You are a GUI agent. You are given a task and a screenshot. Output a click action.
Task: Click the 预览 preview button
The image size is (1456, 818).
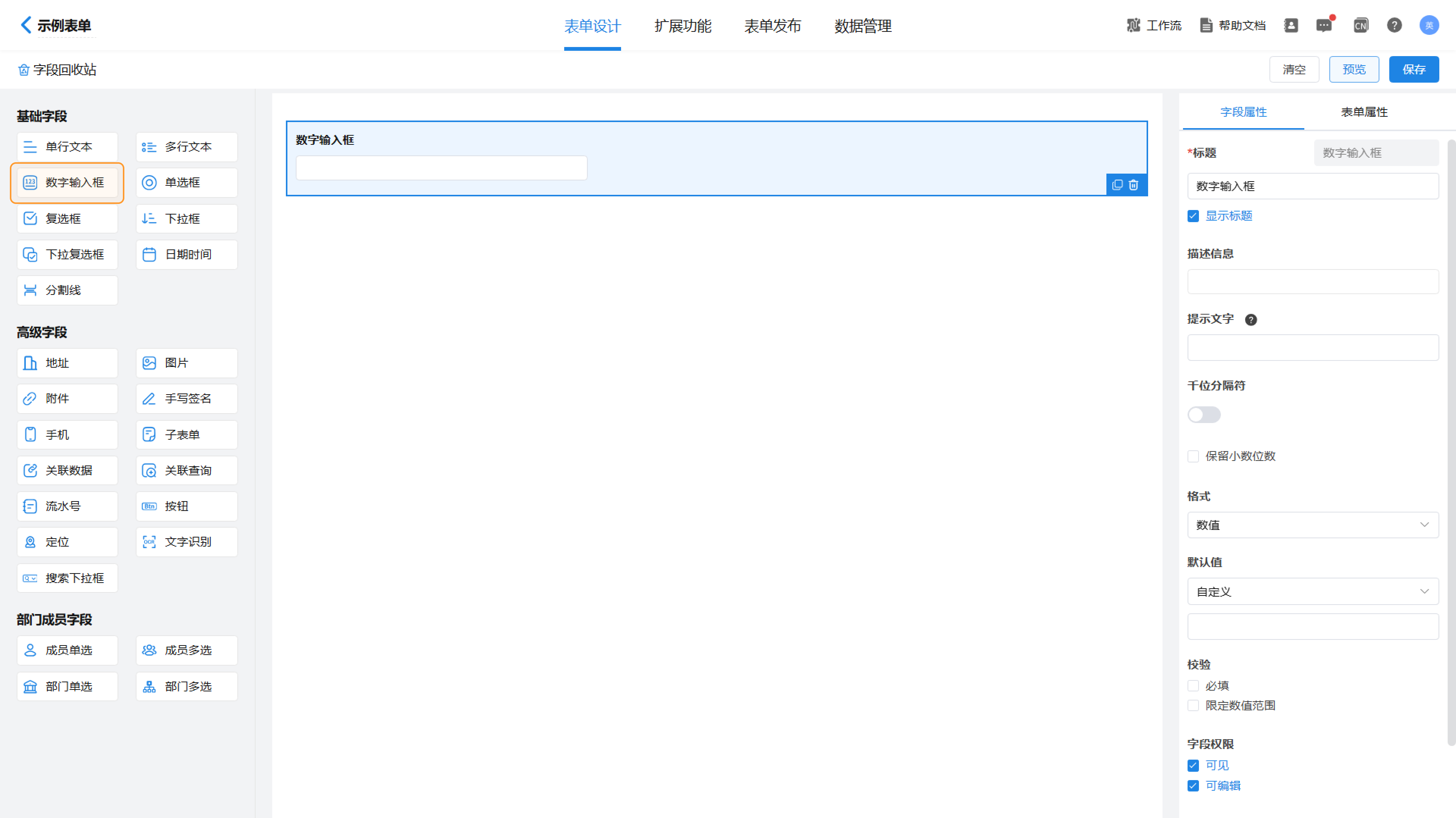tap(1354, 69)
